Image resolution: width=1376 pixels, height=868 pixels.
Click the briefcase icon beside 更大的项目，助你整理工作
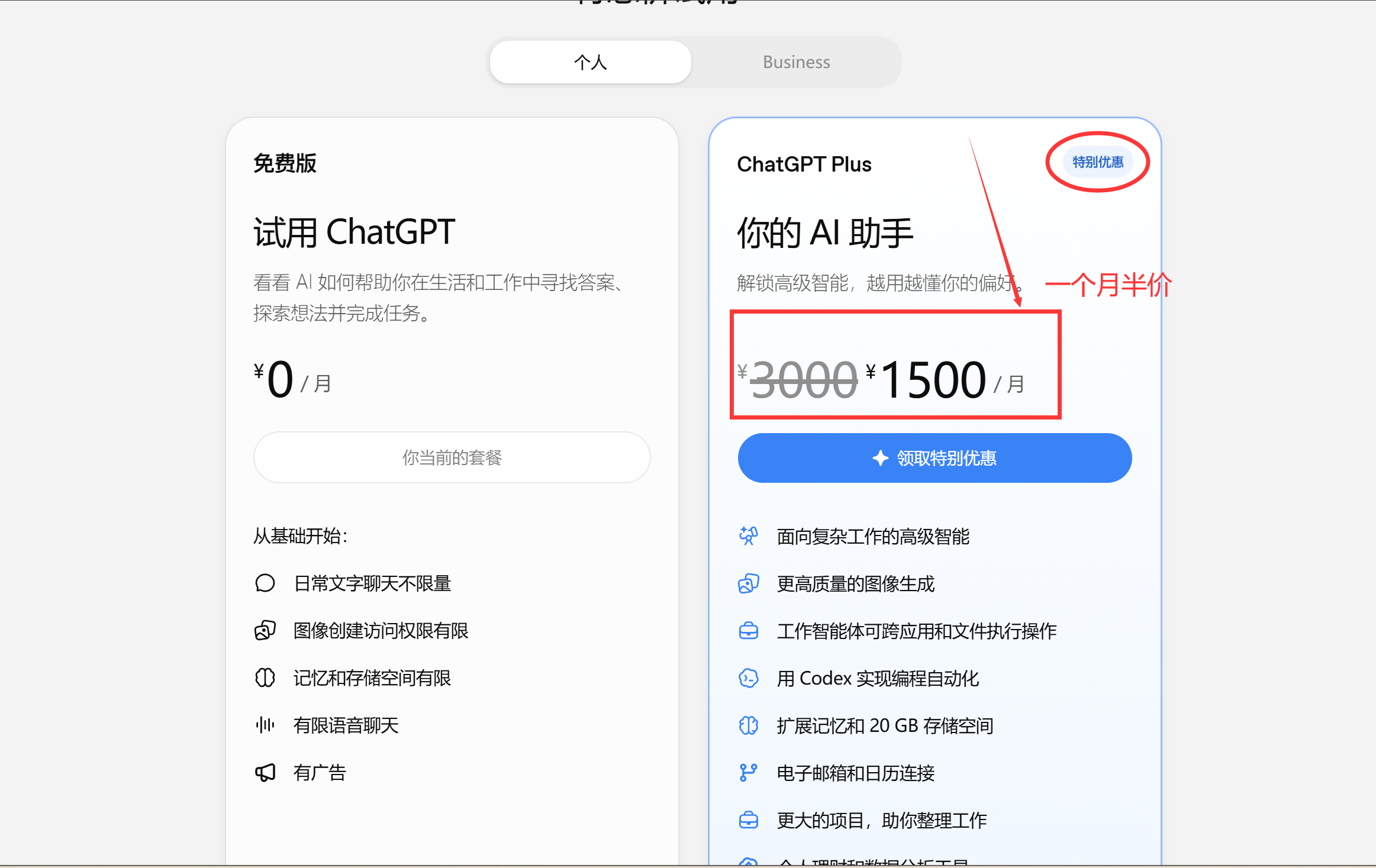[x=749, y=820]
